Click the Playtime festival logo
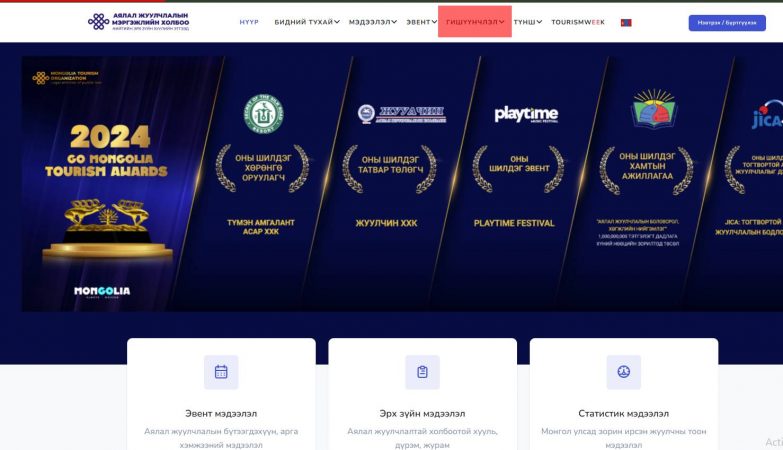783x450 pixels. click(x=526, y=114)
